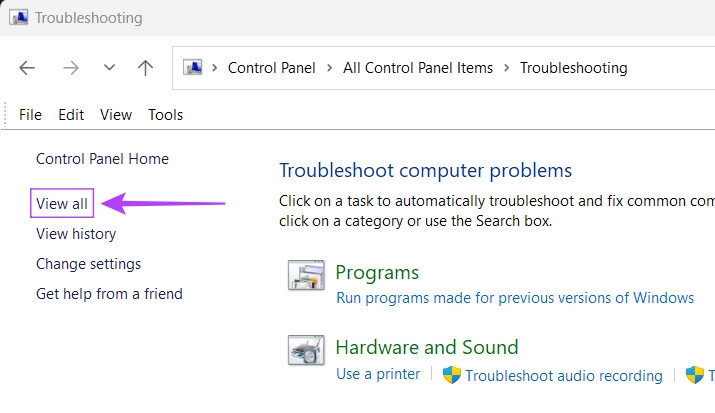This screenshot has height=413, width=715.
Task: Go back using the back arrow
Action: (27, 68)
